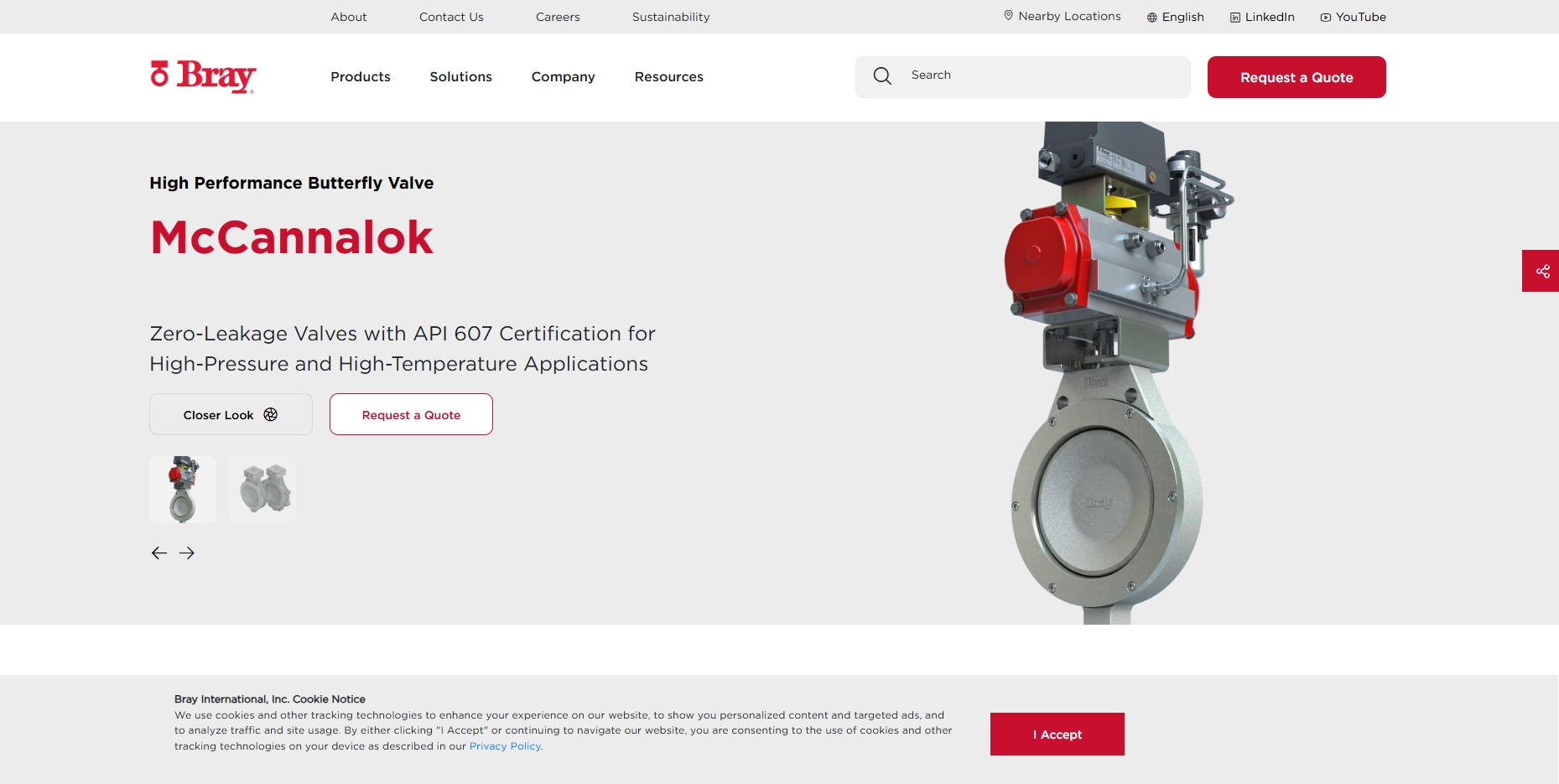The image size is (1559, 784).
Task: Click the next slide arrow
Action: click(x=187, y=553)
